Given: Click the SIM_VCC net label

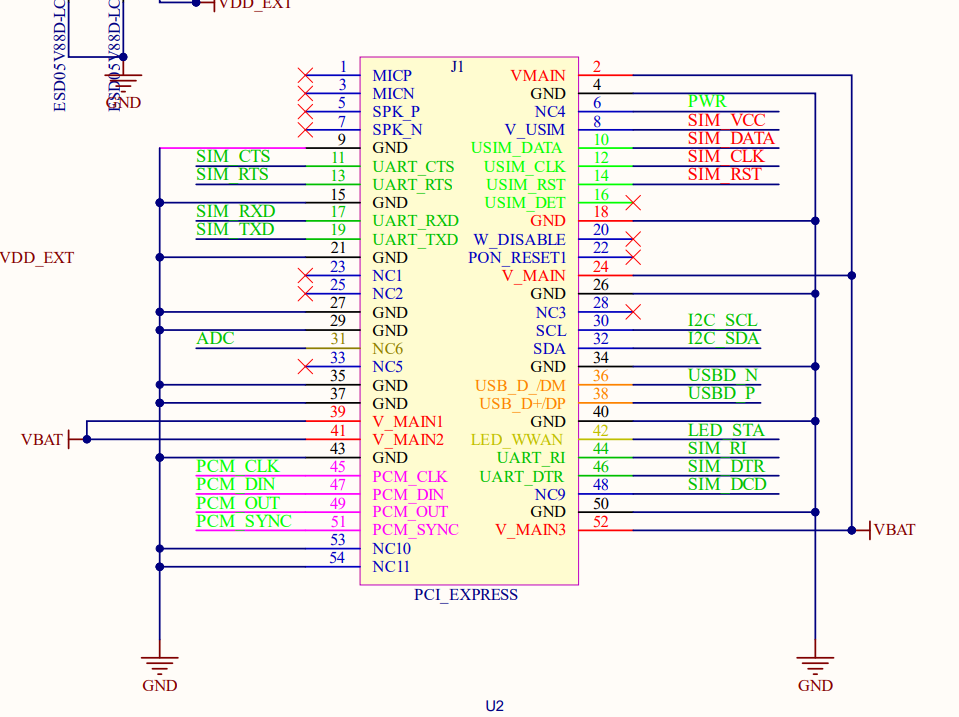Looking at the screenshot, I should pos(727,120).
